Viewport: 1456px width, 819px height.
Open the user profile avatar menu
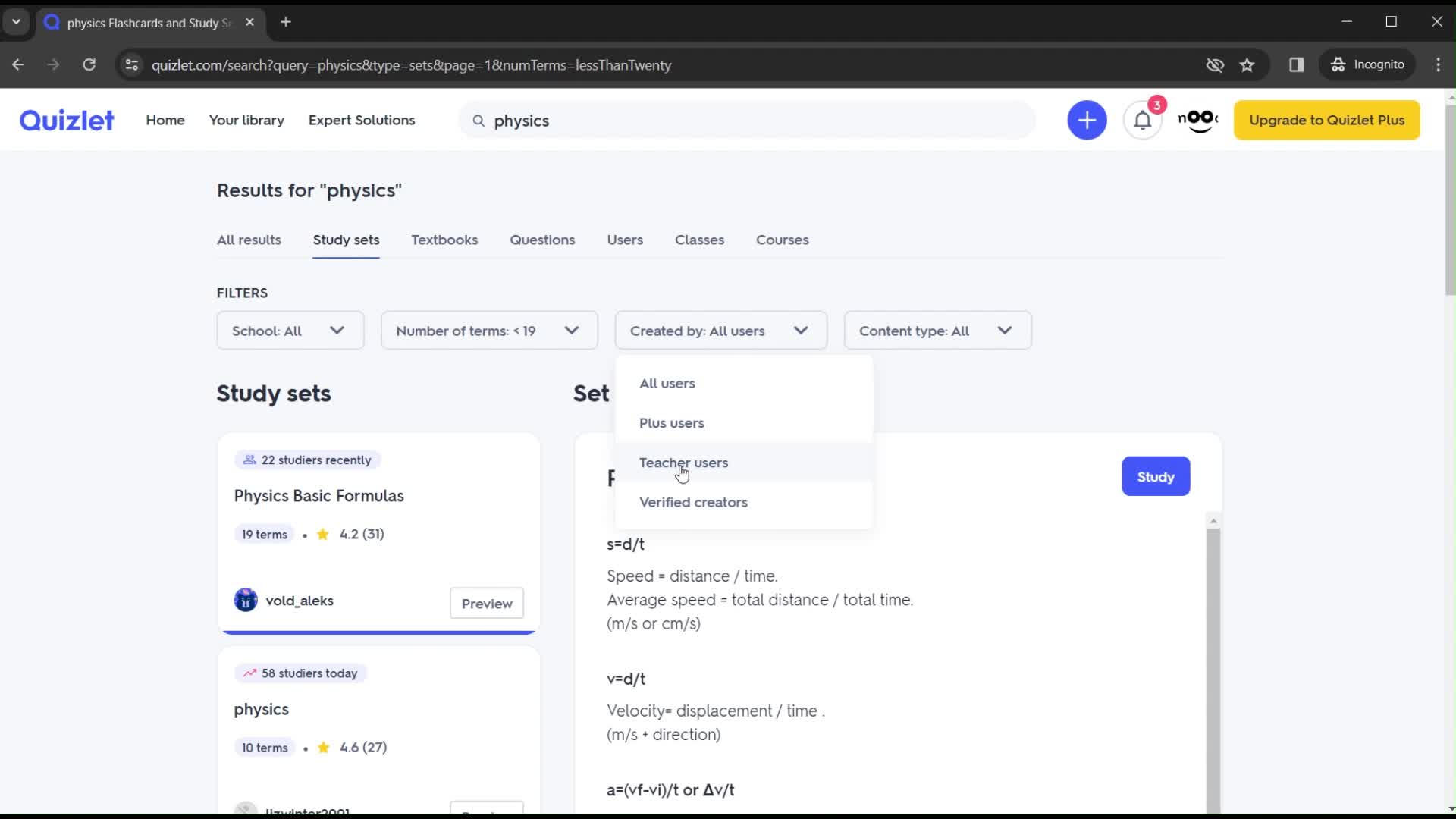1198,120
